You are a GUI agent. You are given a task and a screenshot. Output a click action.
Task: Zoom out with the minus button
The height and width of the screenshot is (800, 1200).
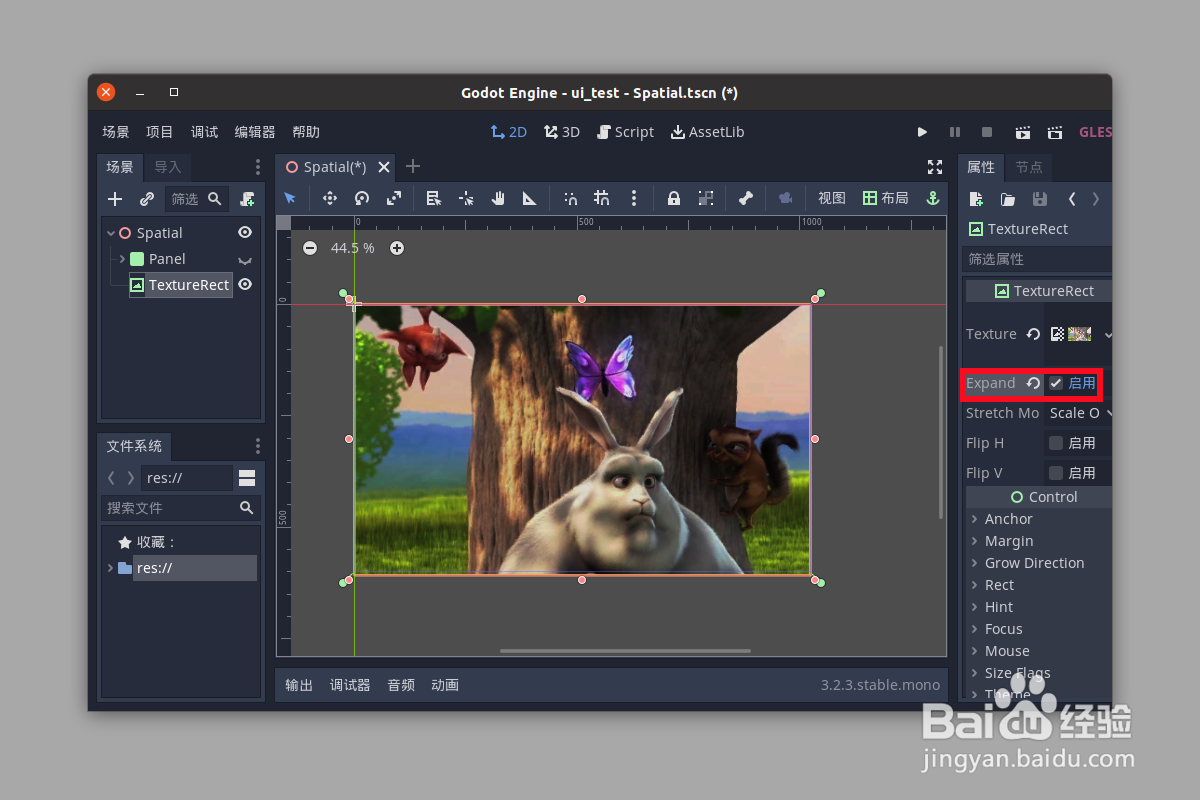310,248
